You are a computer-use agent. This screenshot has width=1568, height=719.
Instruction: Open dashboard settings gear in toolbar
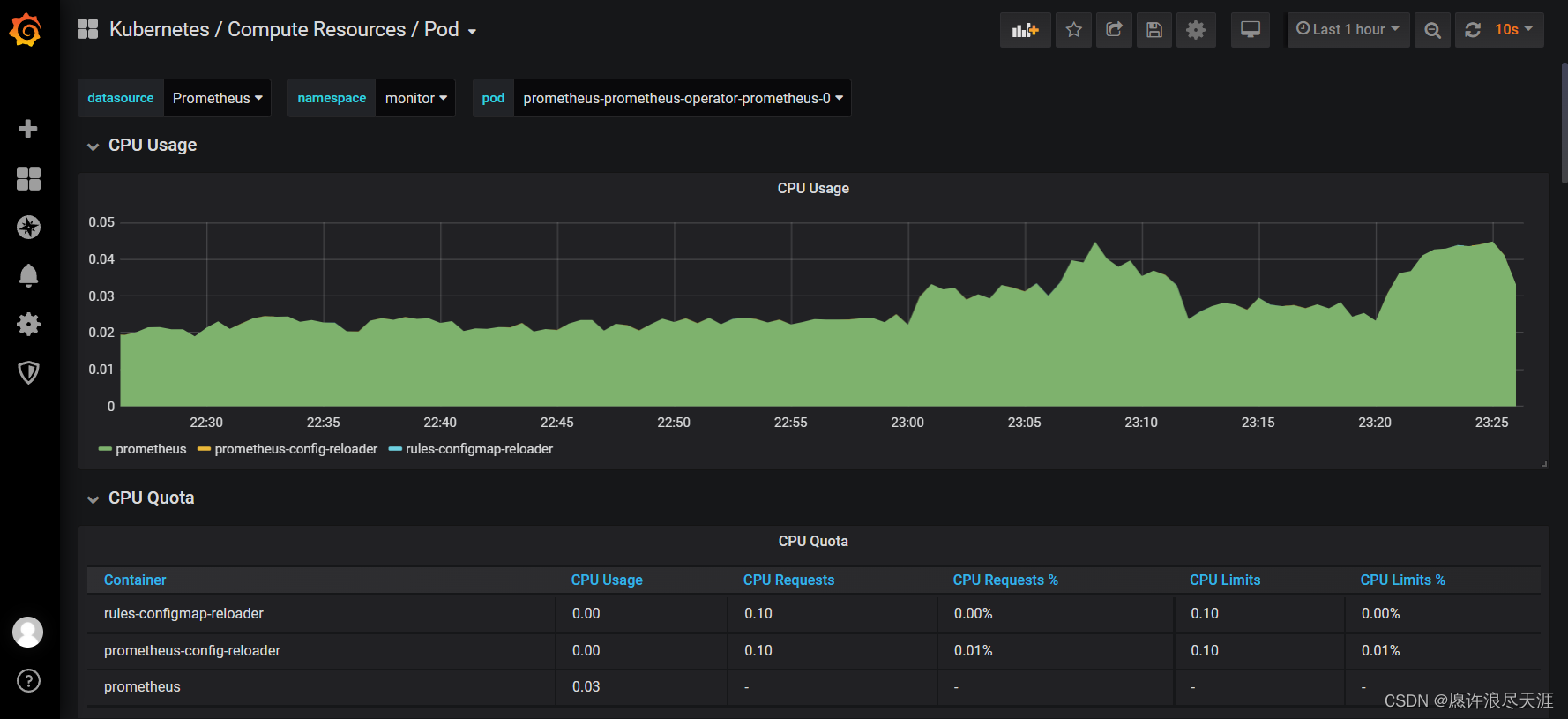pos(1196,30)
